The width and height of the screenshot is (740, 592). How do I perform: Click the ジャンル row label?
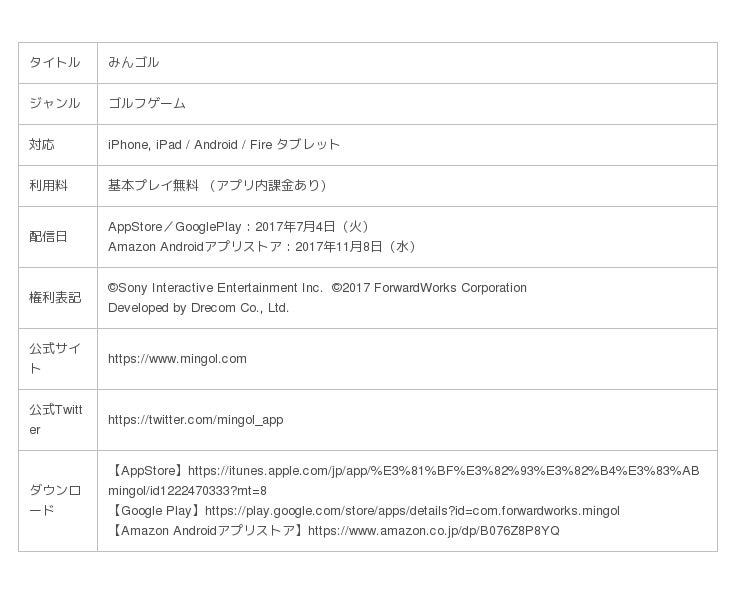click(x=55, y=104)
